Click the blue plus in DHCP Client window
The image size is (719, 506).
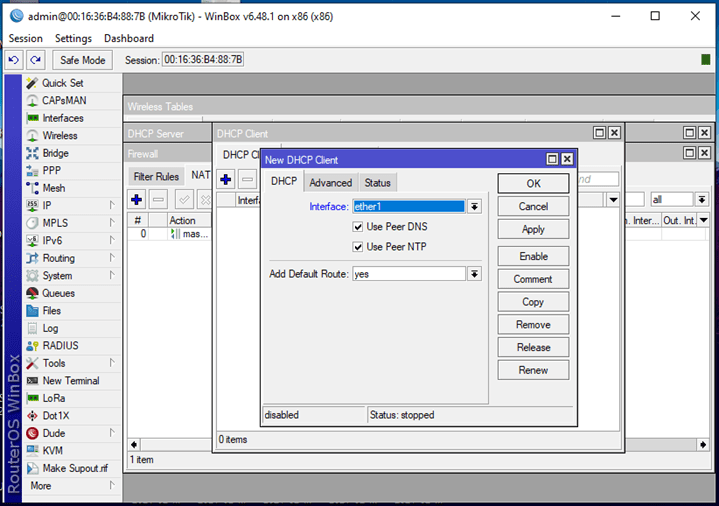[x=226, y=179]
